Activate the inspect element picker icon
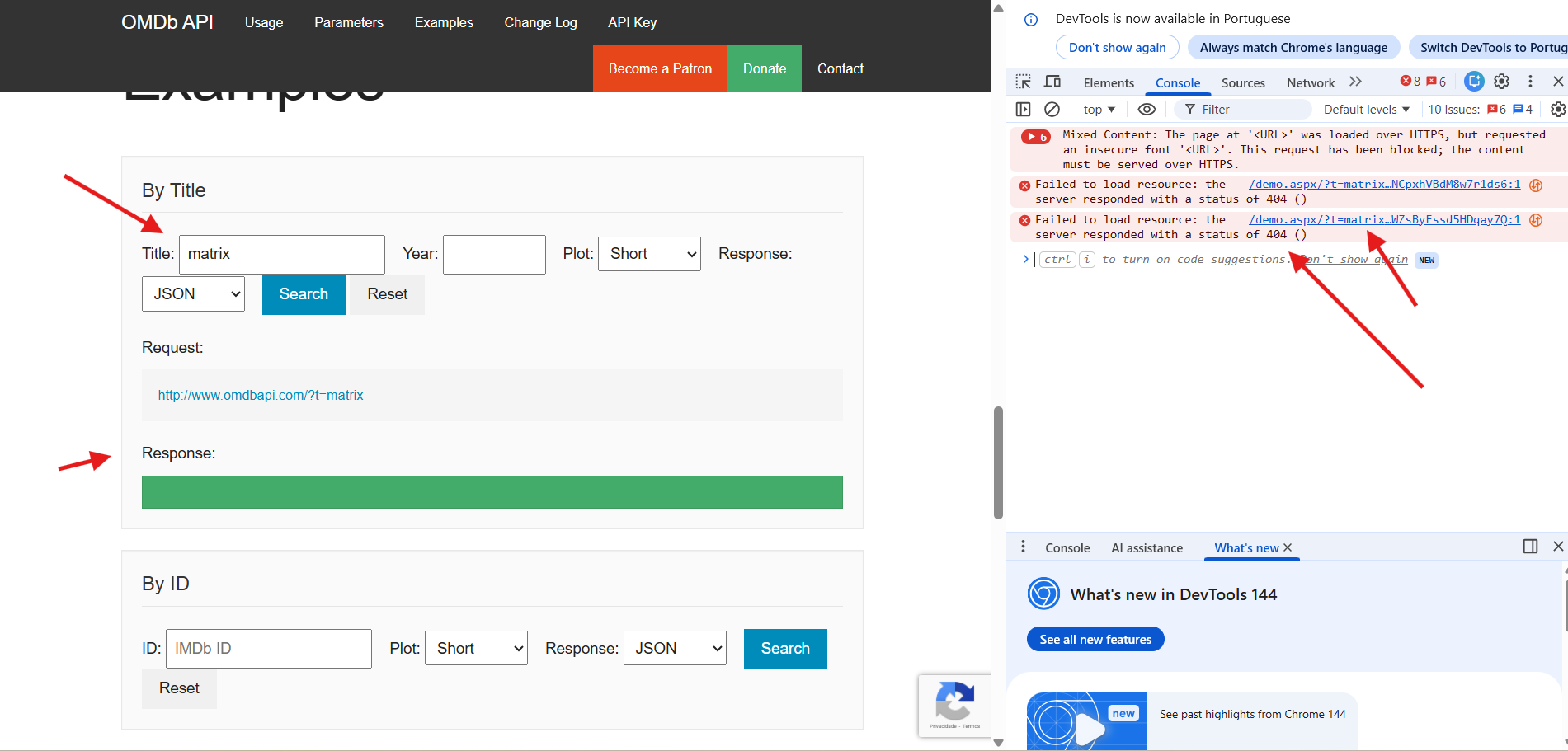The height and width of the screenshot is (751, 1568). point(1024,82)
